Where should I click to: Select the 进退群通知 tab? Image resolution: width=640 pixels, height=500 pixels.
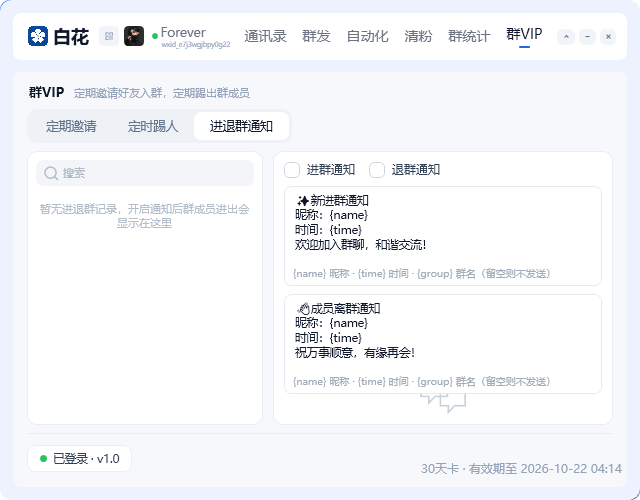pyautogui.click(x=241, y=126)
